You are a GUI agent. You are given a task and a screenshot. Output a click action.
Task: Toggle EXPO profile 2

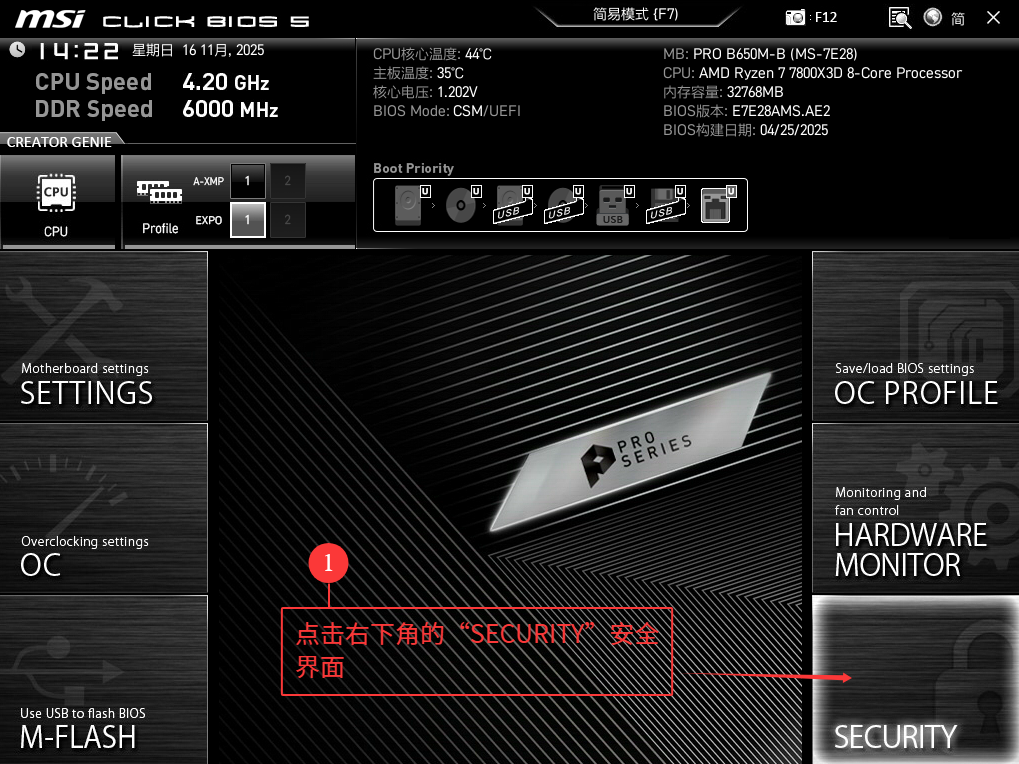pos(287,219)
